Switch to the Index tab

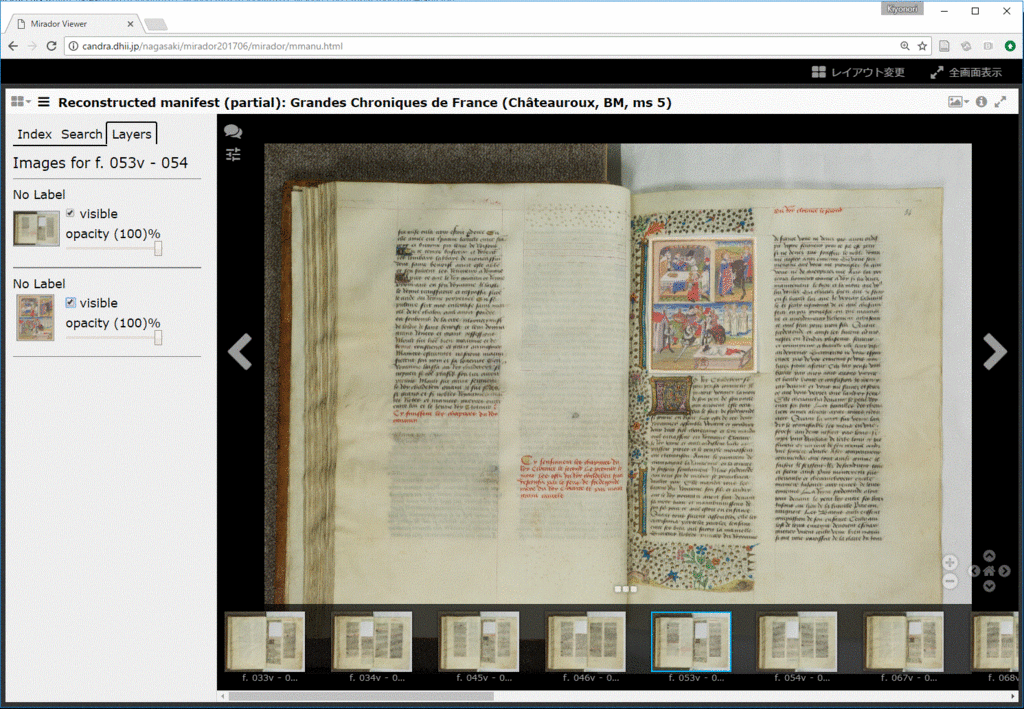point(35,134)
